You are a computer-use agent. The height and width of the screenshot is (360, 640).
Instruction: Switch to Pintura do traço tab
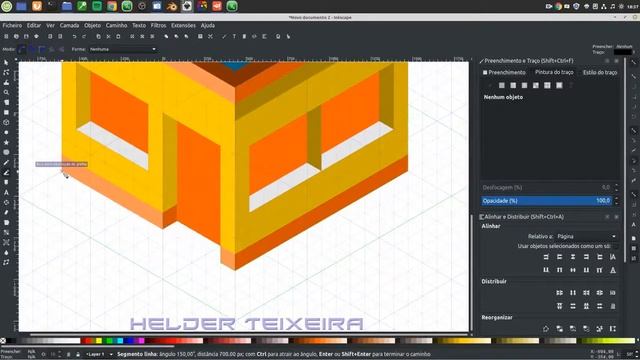click(554, 72)
